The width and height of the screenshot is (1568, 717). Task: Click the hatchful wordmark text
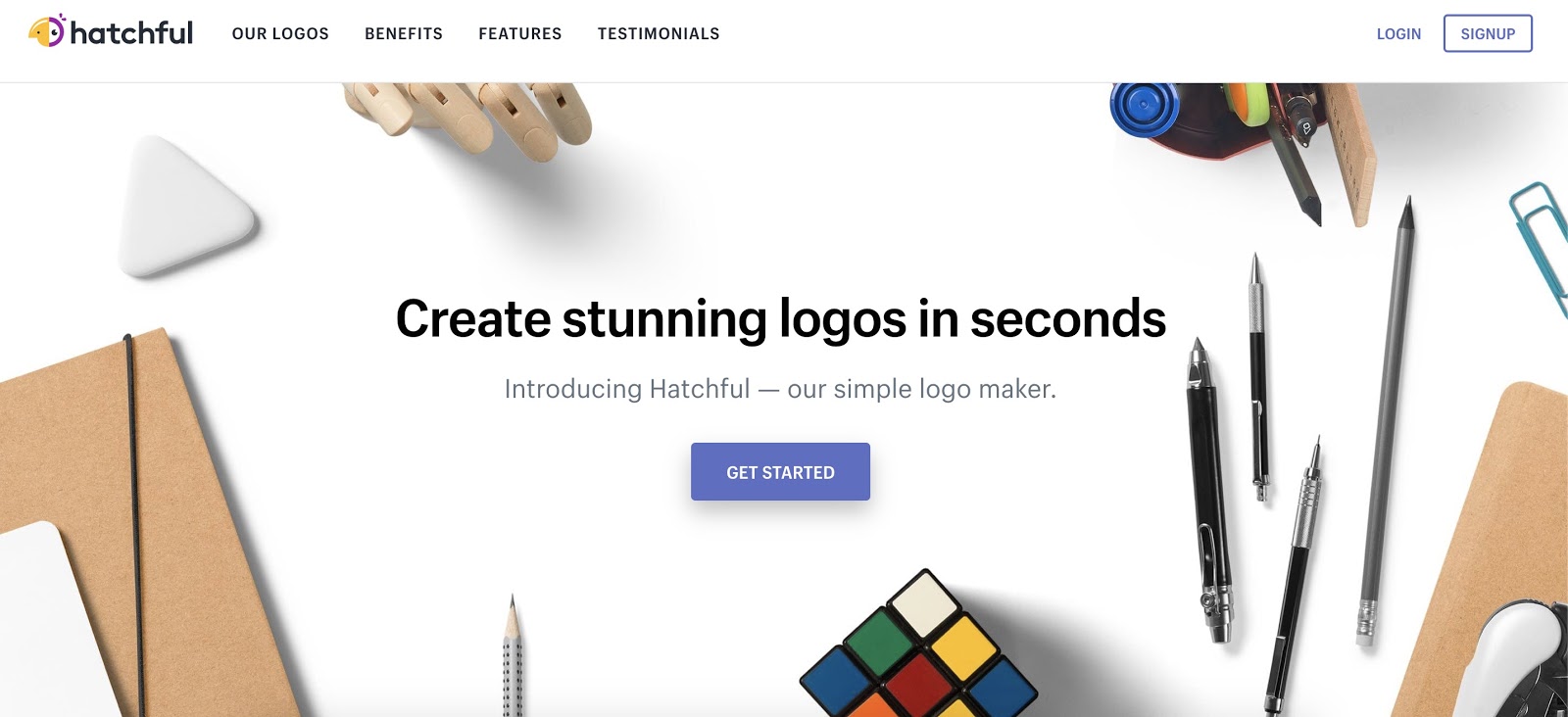pos(131,33)
